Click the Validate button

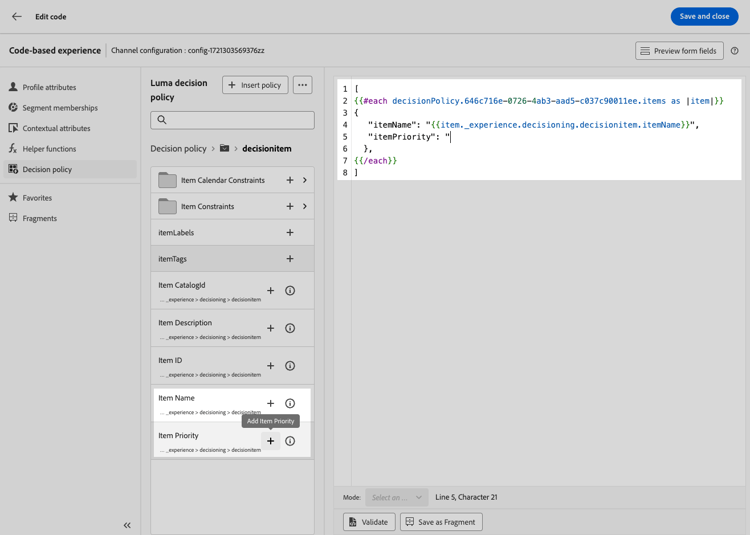pos(369,522)
